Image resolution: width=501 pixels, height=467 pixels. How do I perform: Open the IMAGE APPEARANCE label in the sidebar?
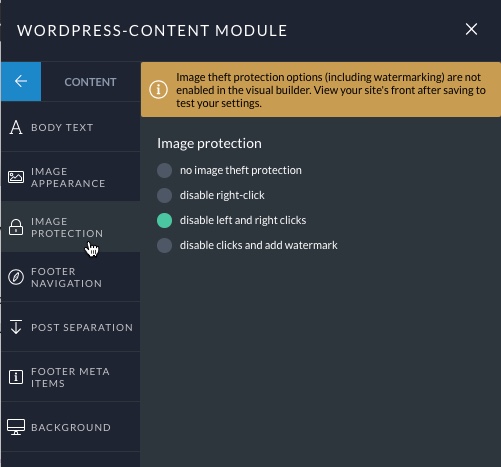click(68, 177)
